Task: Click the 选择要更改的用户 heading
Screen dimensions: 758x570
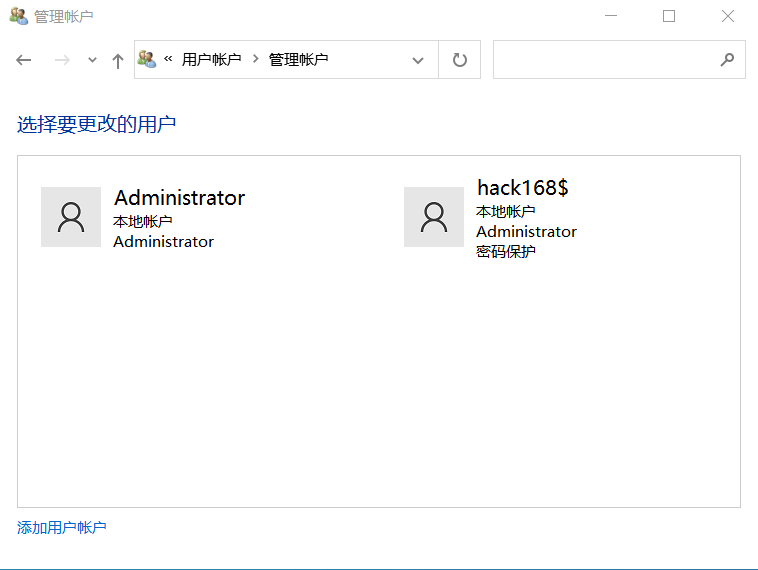Action: tap(96, 124)
